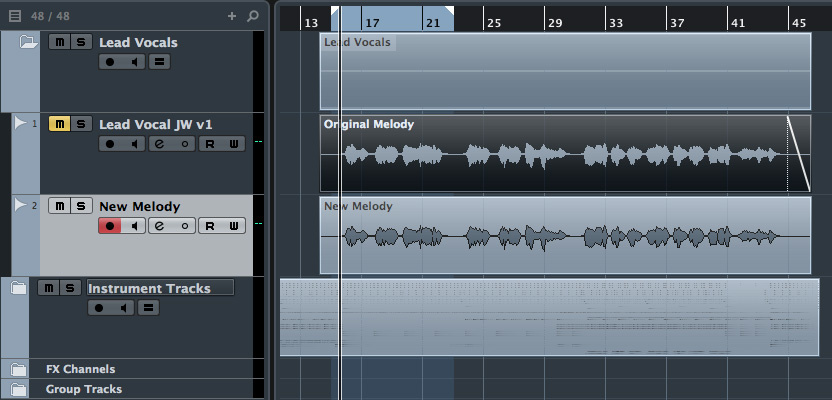Viewport: 832px width, 400px height.
Task: Click bar 29 on the ruler
Action: pos(555,23)
